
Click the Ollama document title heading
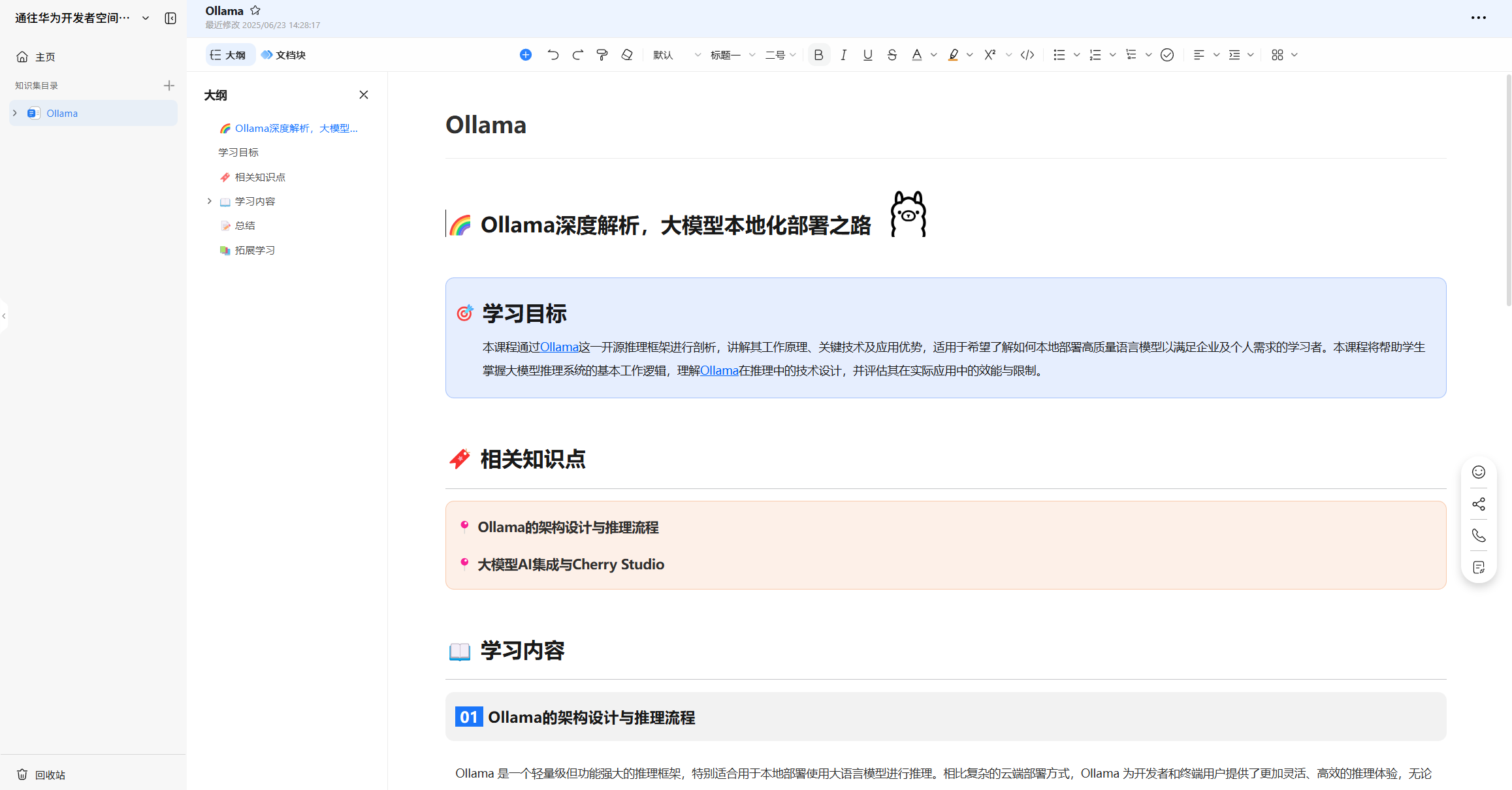486,125
